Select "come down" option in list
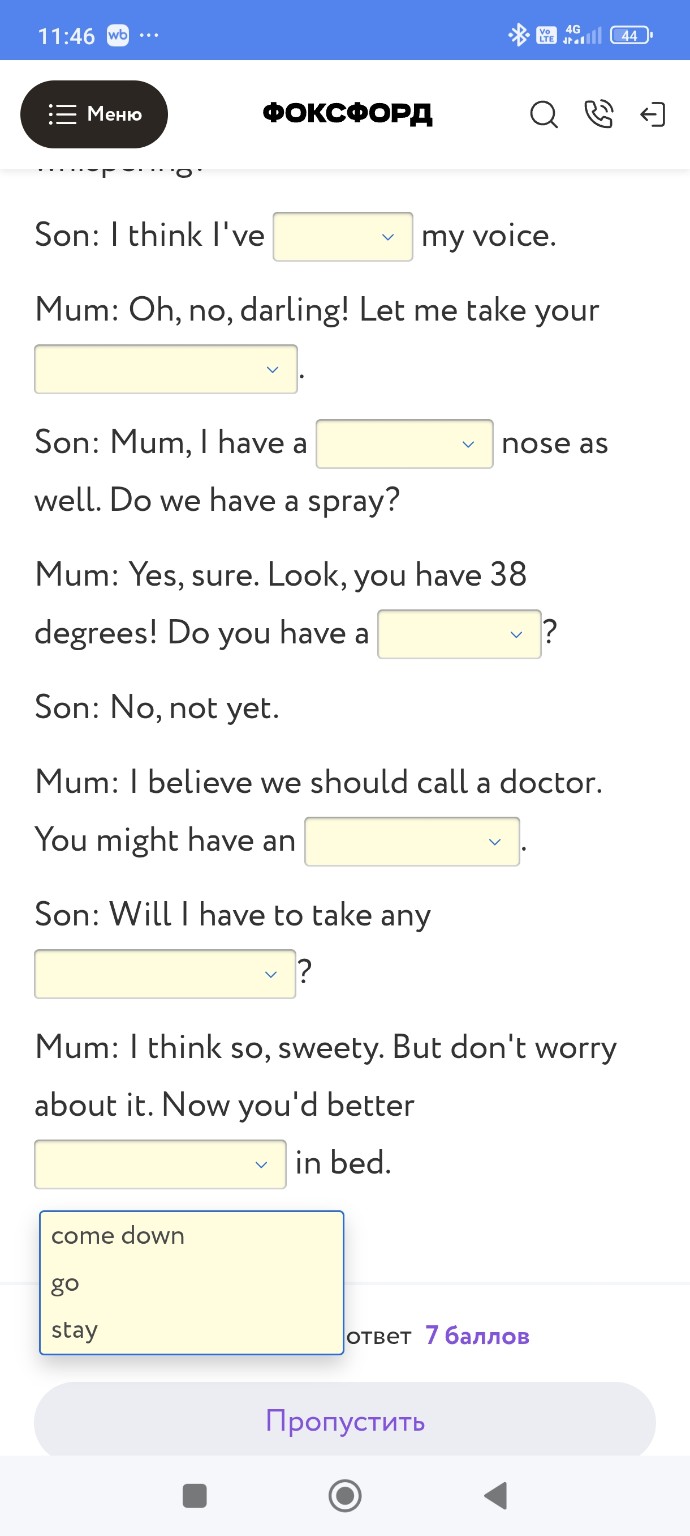The height and width of the screenshot is (1536, 690). 118,1236
